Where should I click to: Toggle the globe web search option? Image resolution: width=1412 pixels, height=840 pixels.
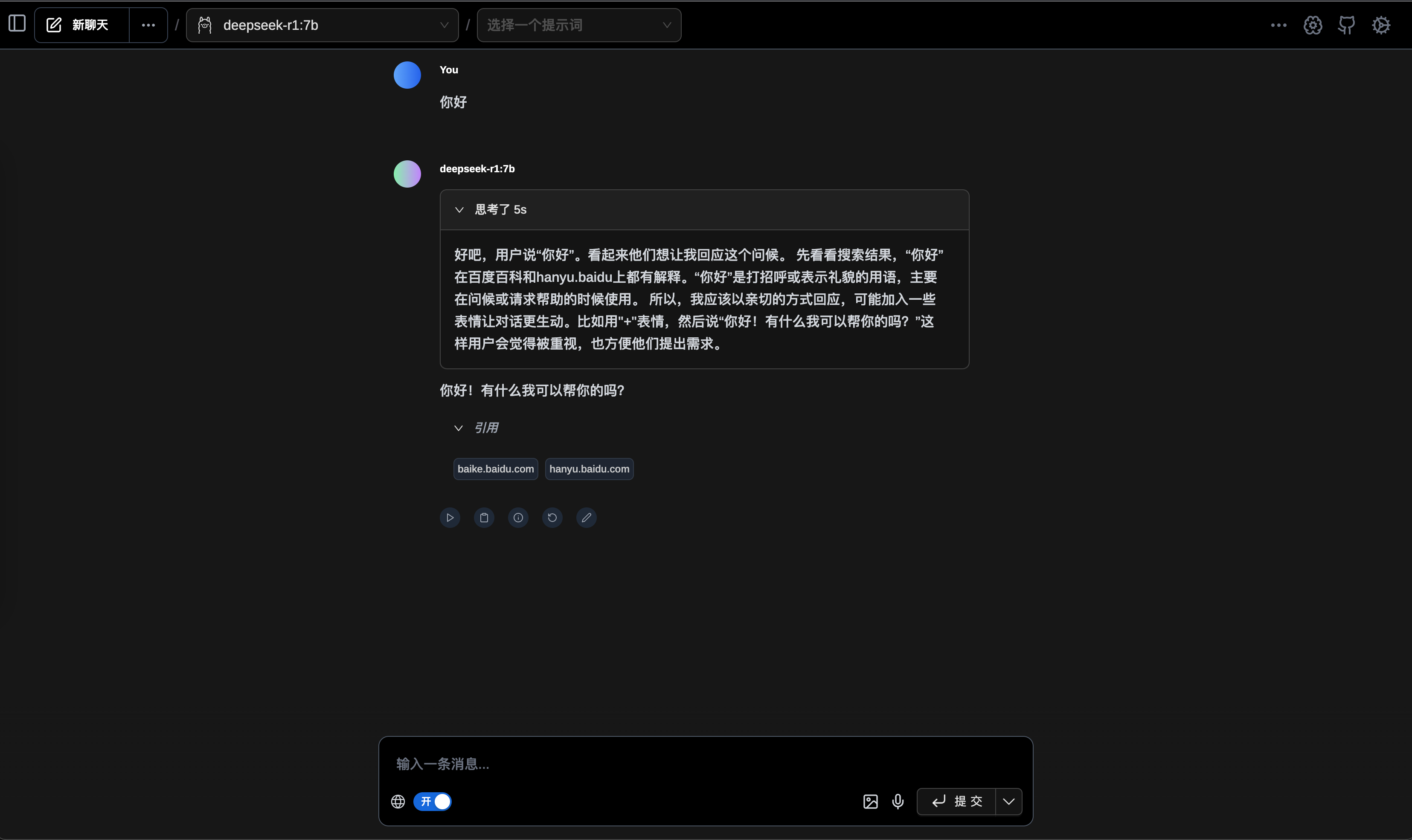pyautogui.click(x=398, y=801)
